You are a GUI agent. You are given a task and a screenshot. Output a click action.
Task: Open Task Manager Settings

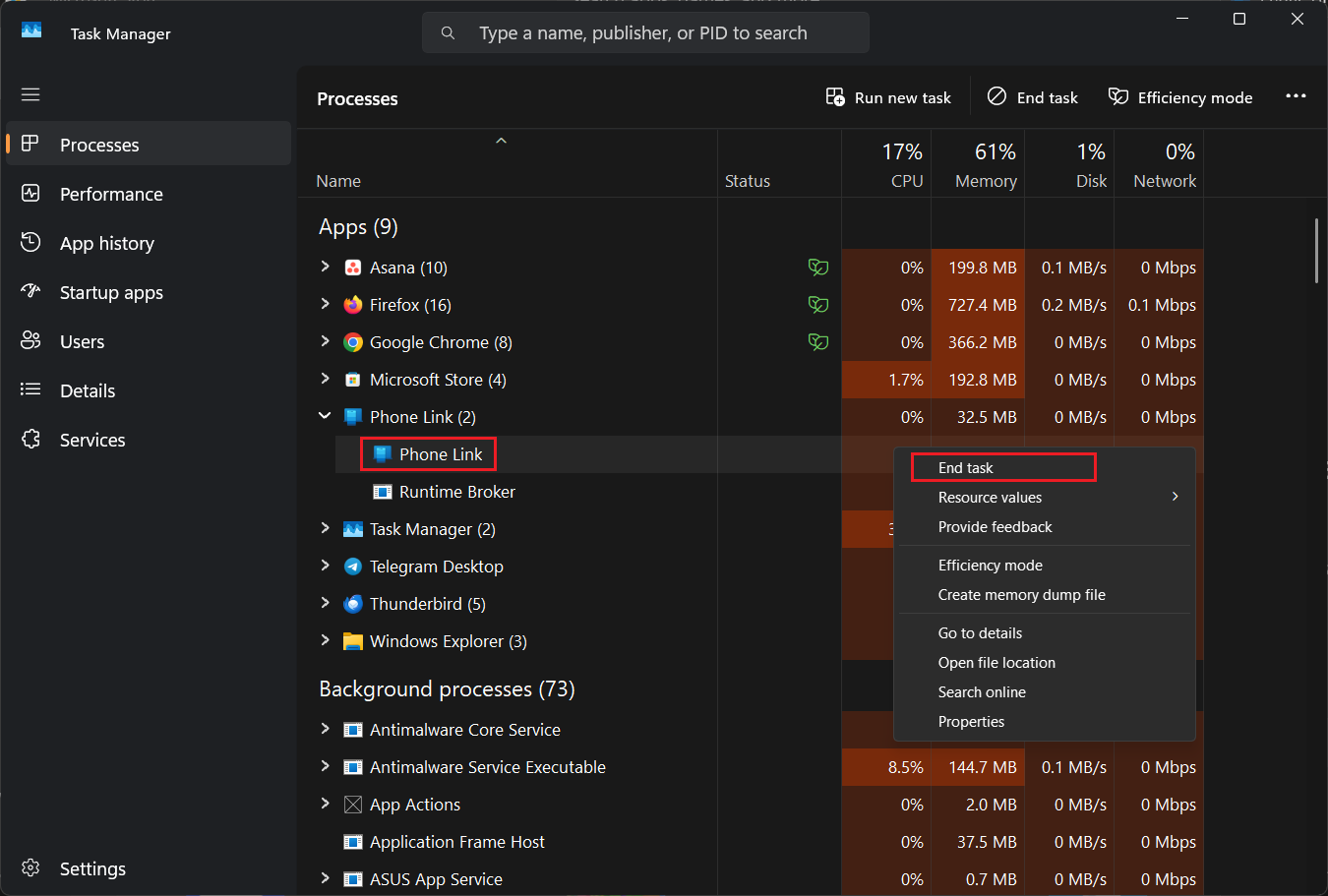click(91, 868)
